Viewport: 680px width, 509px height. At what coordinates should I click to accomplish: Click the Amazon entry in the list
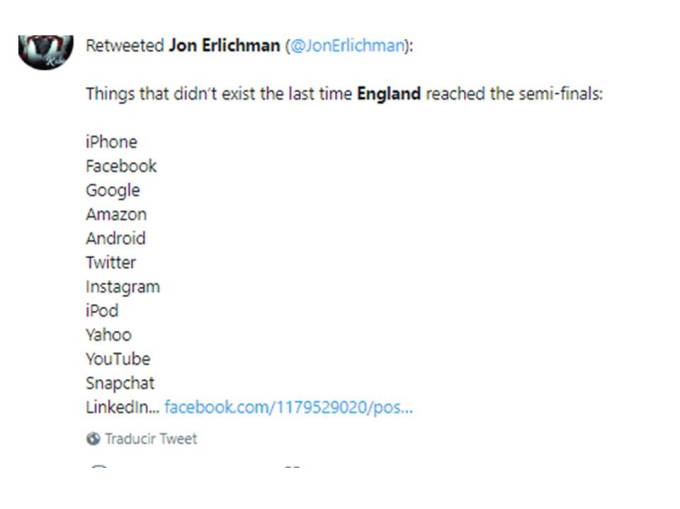116,214
